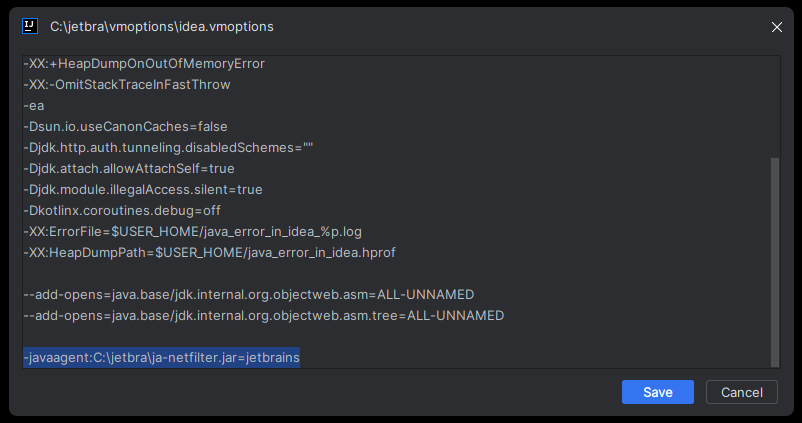This screenshot has width=802, height=423.
Task: Place cursor on the javaagent ja-netfilter line
Action: (162, 357)
